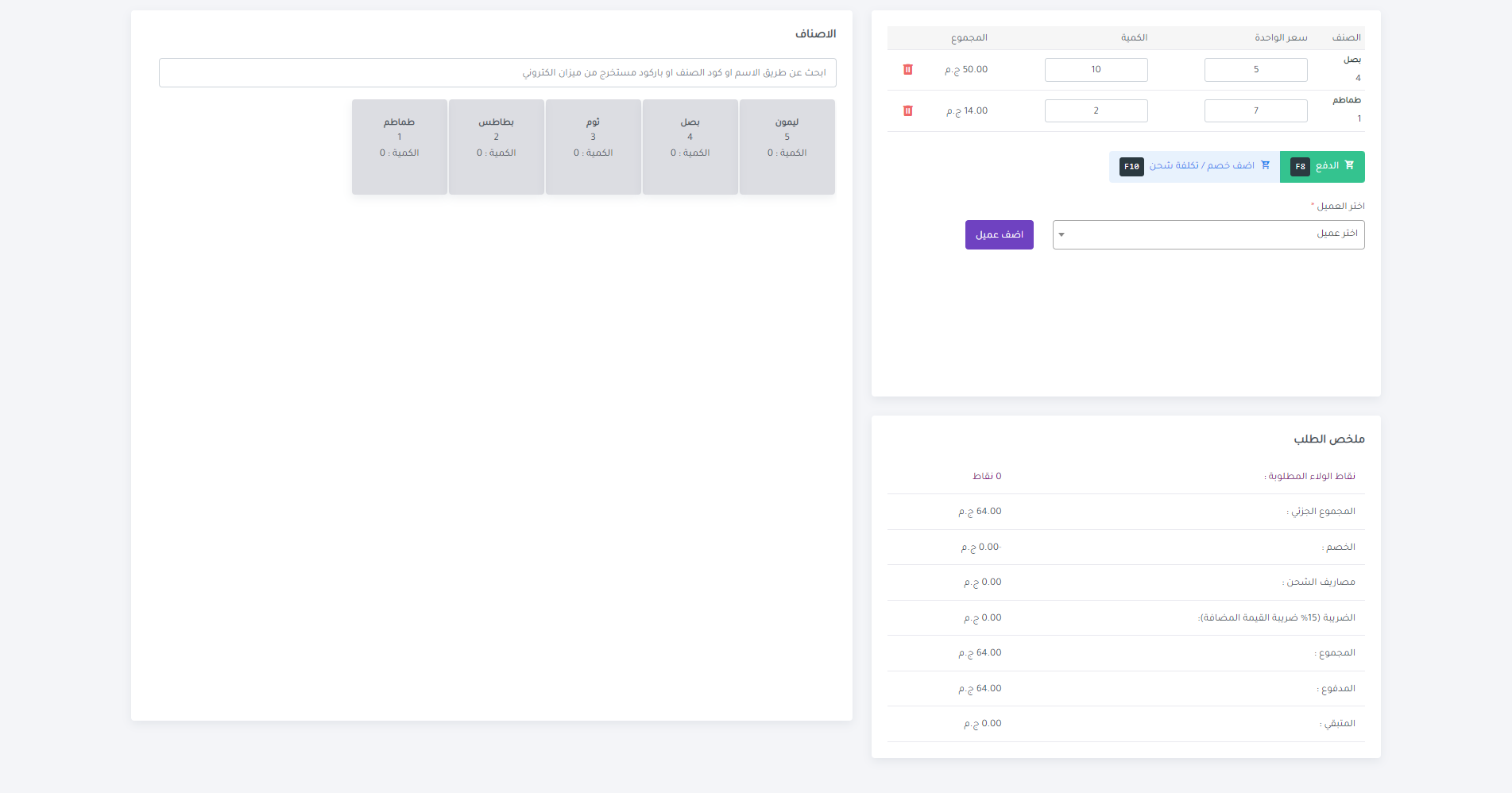This screenshot has width=1512, height=793.
Task: Click the cart icon on الدفع button
Action: click(1349, 165)
